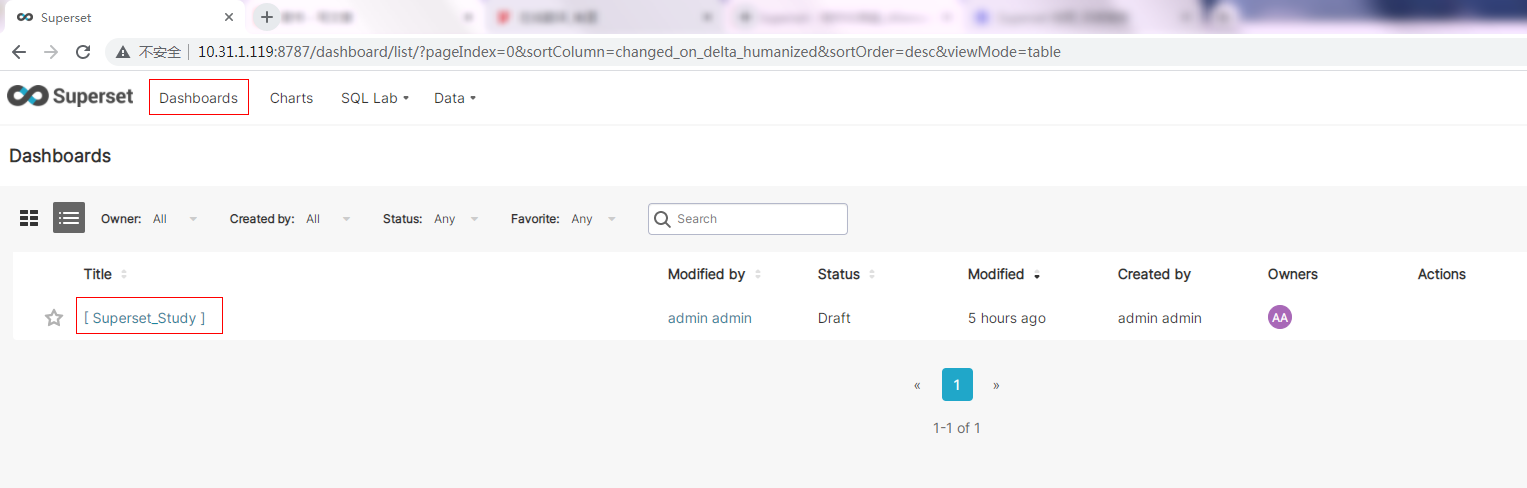This screenshot has height=488, width=1527.
Task: Sort by Title column arrows
Action: [124, 274]
